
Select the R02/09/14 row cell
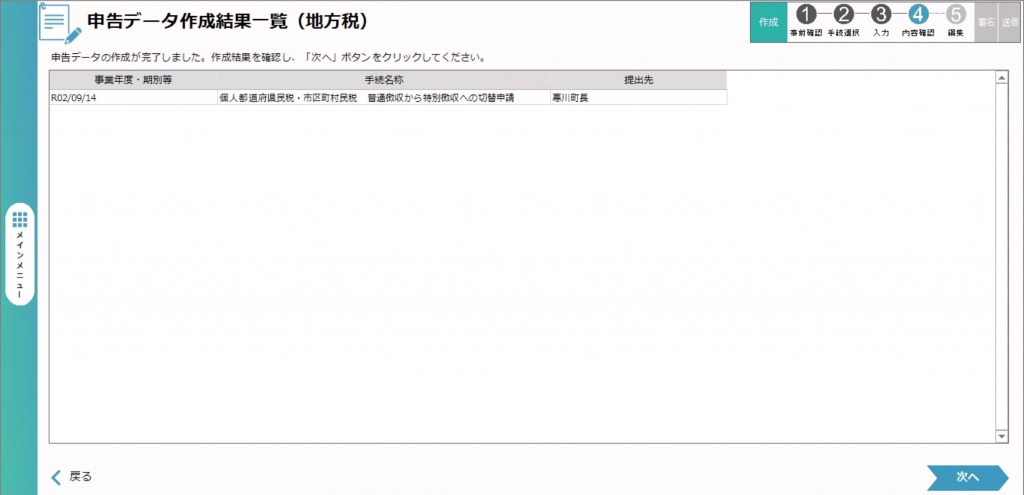pos(133,98)
